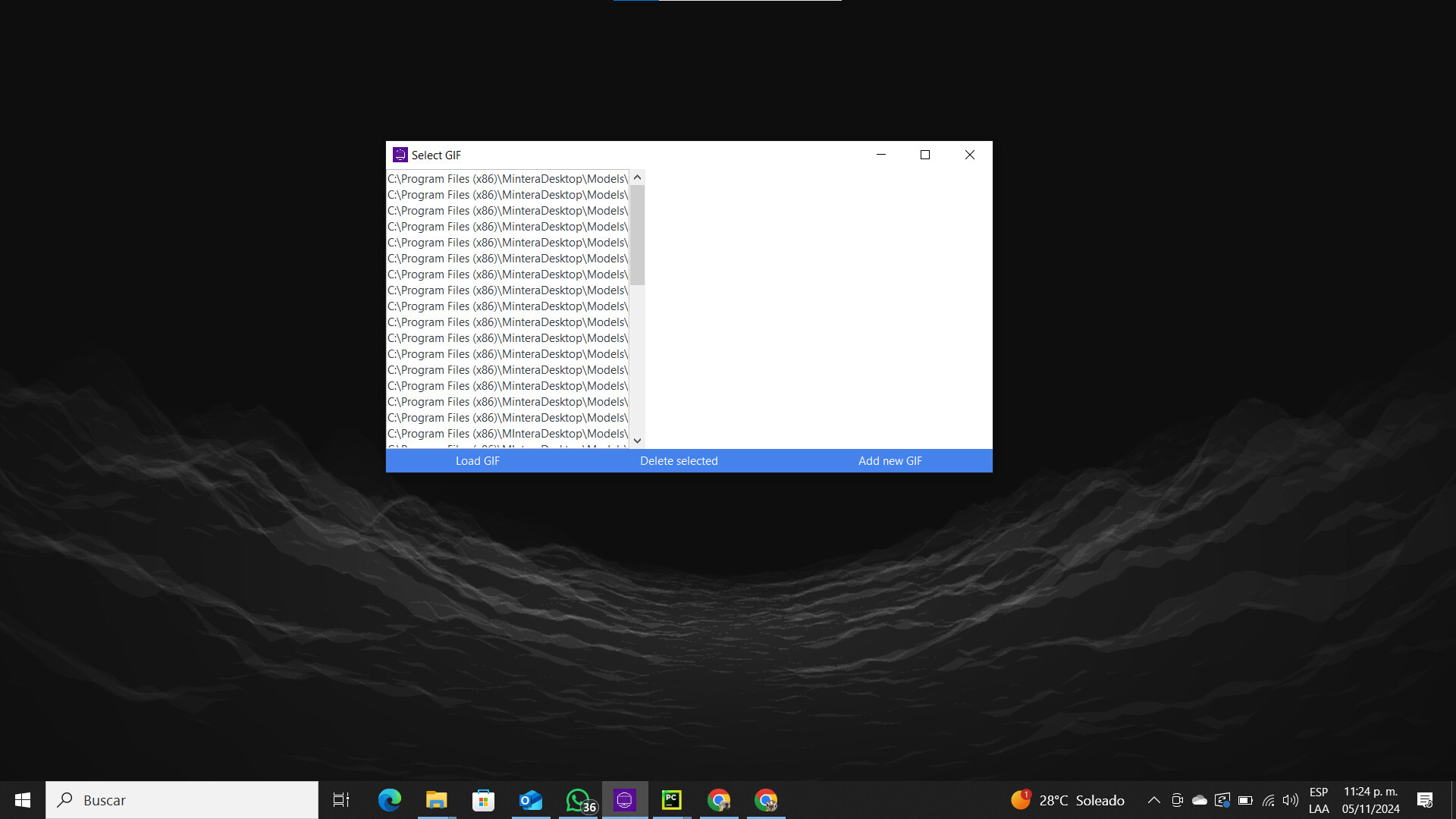The image size is (1456, 819).
Task: Focus the active purple Select GIF app
Action: tap(624, 799)
